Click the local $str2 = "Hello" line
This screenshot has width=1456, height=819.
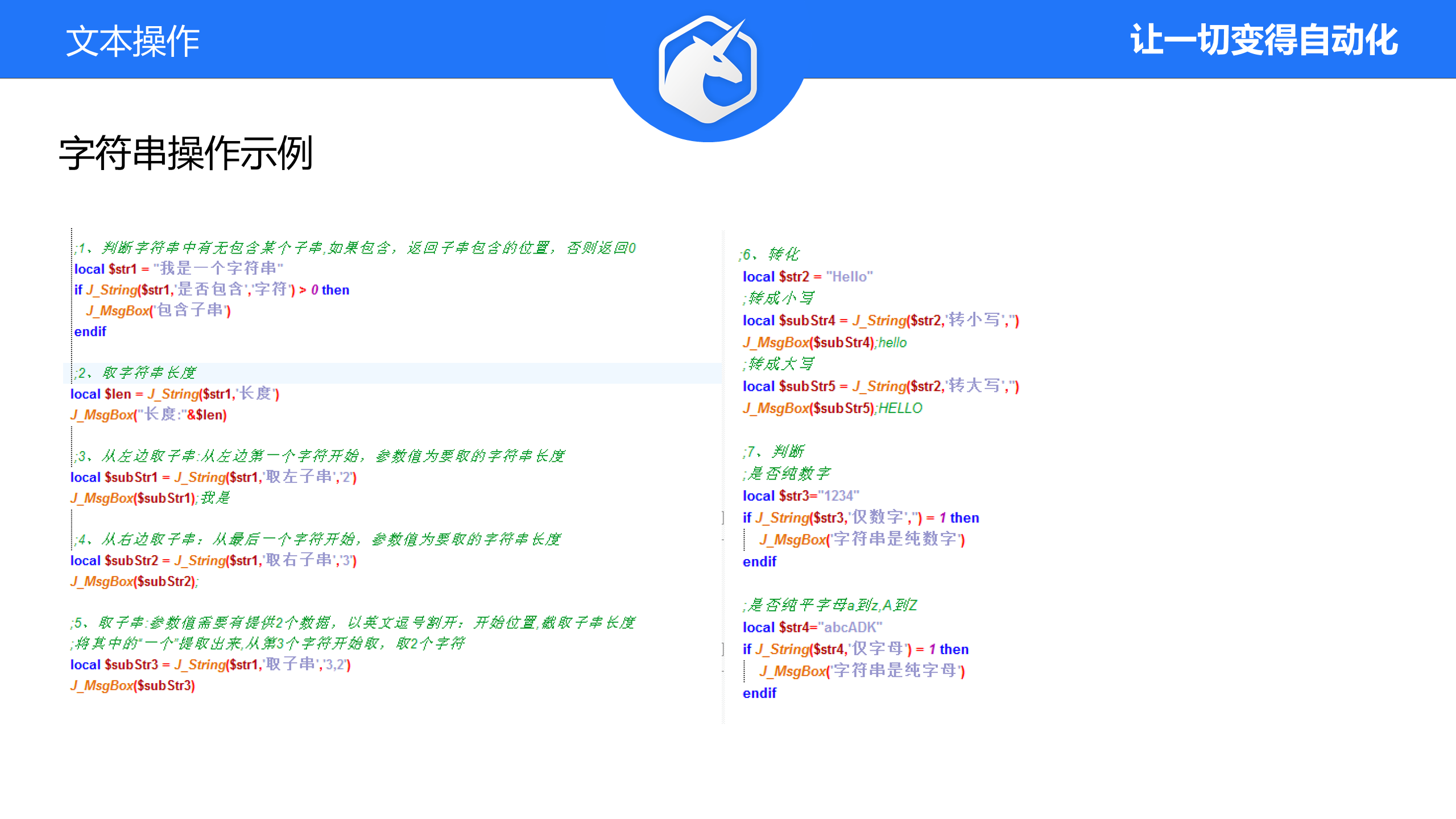point(807,276)
